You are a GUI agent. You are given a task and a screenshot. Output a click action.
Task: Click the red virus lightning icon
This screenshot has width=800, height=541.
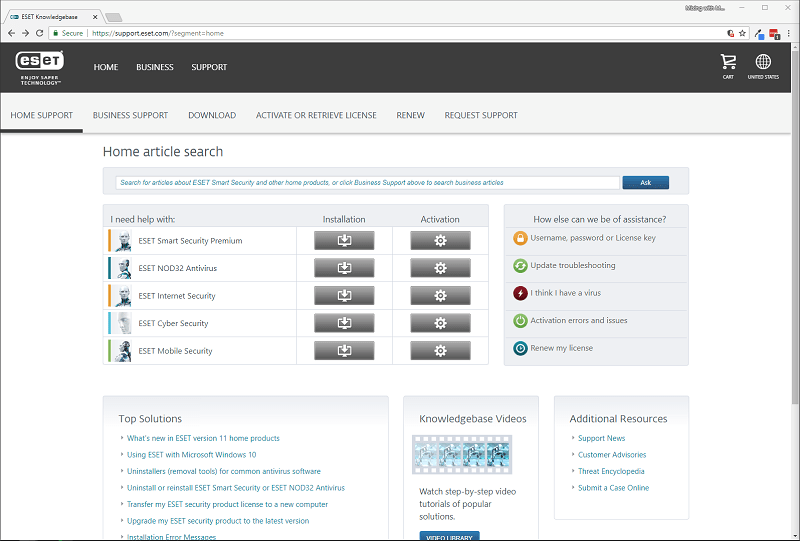coord(520,293)
